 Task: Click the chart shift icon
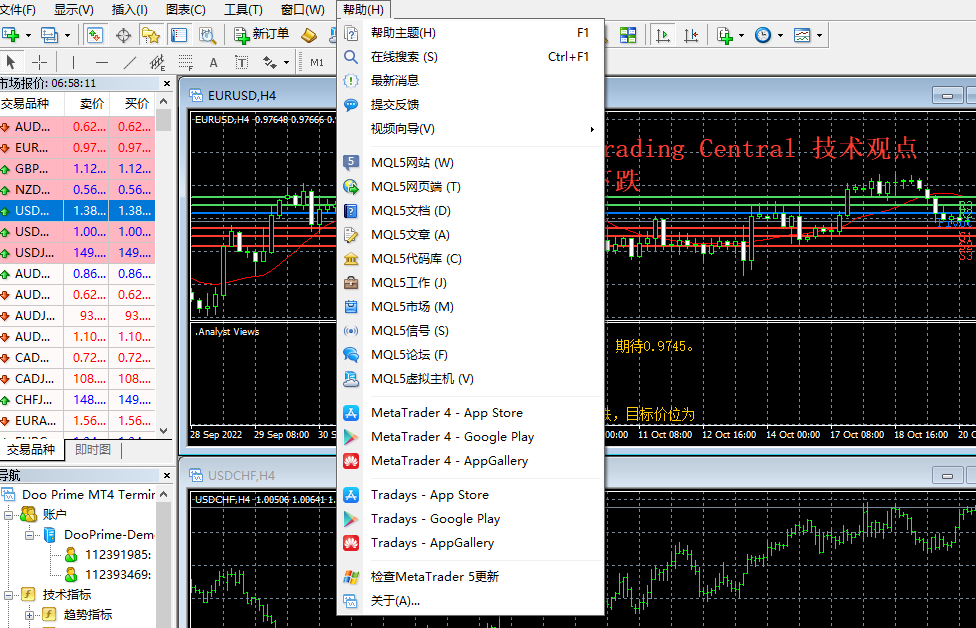click(691, 35)
